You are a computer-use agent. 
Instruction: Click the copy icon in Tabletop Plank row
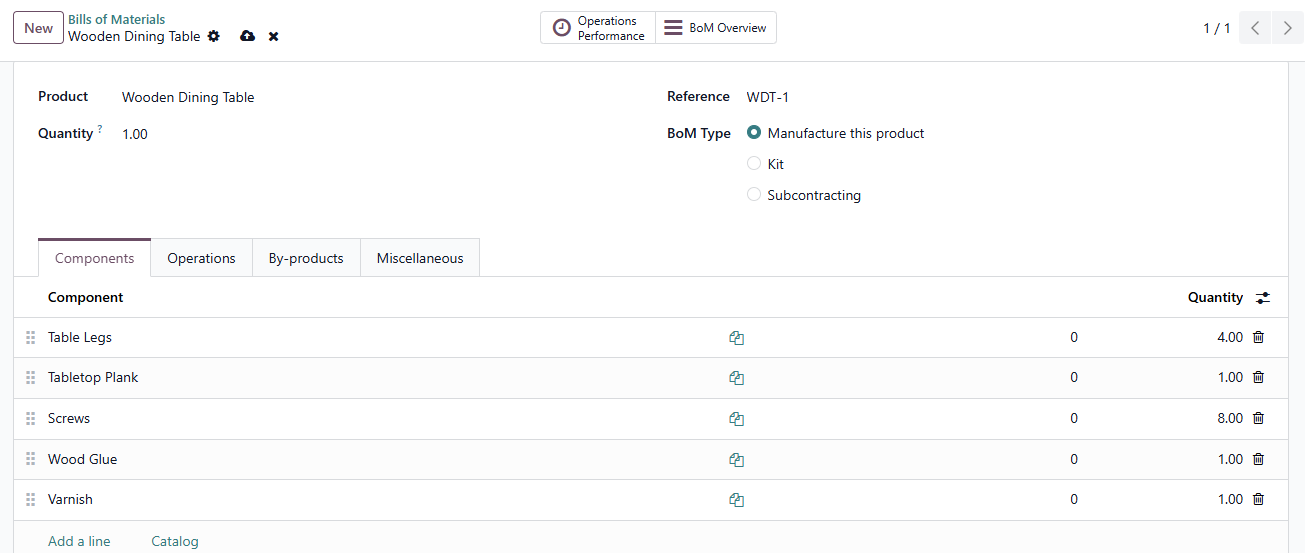tap(736, 378)
